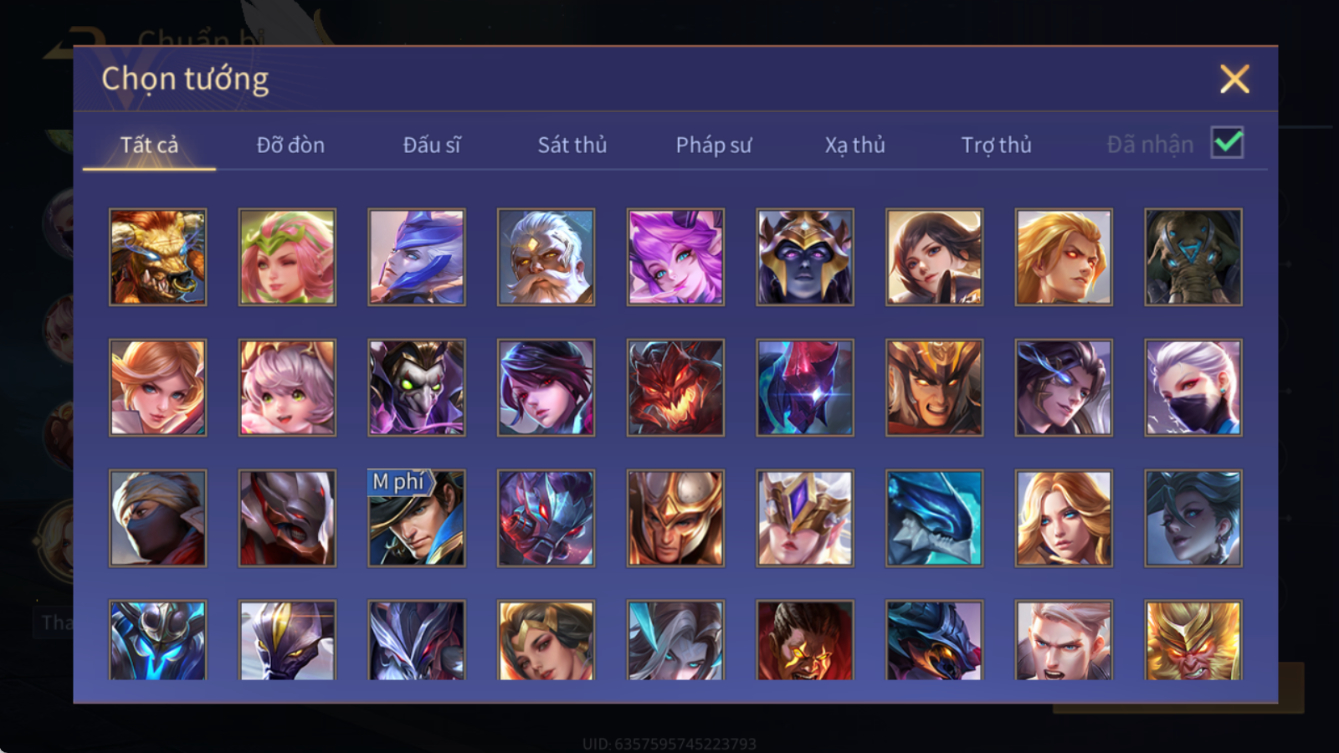Choose the hero with the 'M phí' label
The image size is (1339, 753).
416,518
